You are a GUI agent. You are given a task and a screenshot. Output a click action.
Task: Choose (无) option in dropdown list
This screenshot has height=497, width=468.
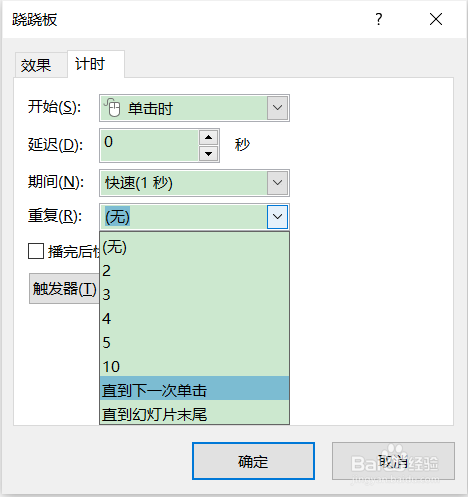(x=194, y=246)
